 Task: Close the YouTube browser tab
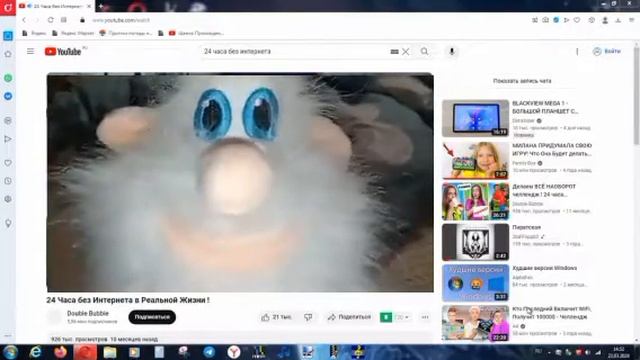pyautogui.click(x=89, y=6)
